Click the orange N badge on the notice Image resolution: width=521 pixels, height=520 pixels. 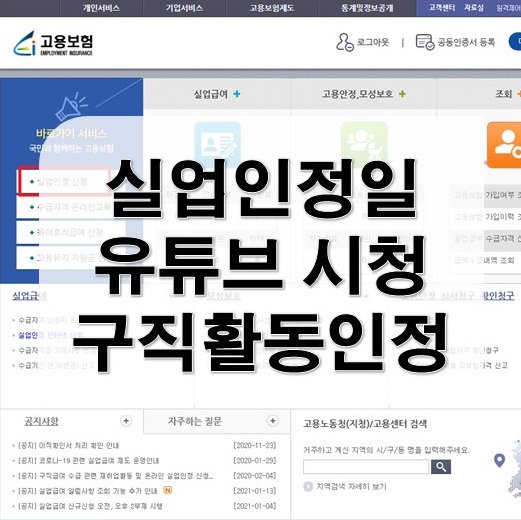pyautogui.click(x=167, y=490)
